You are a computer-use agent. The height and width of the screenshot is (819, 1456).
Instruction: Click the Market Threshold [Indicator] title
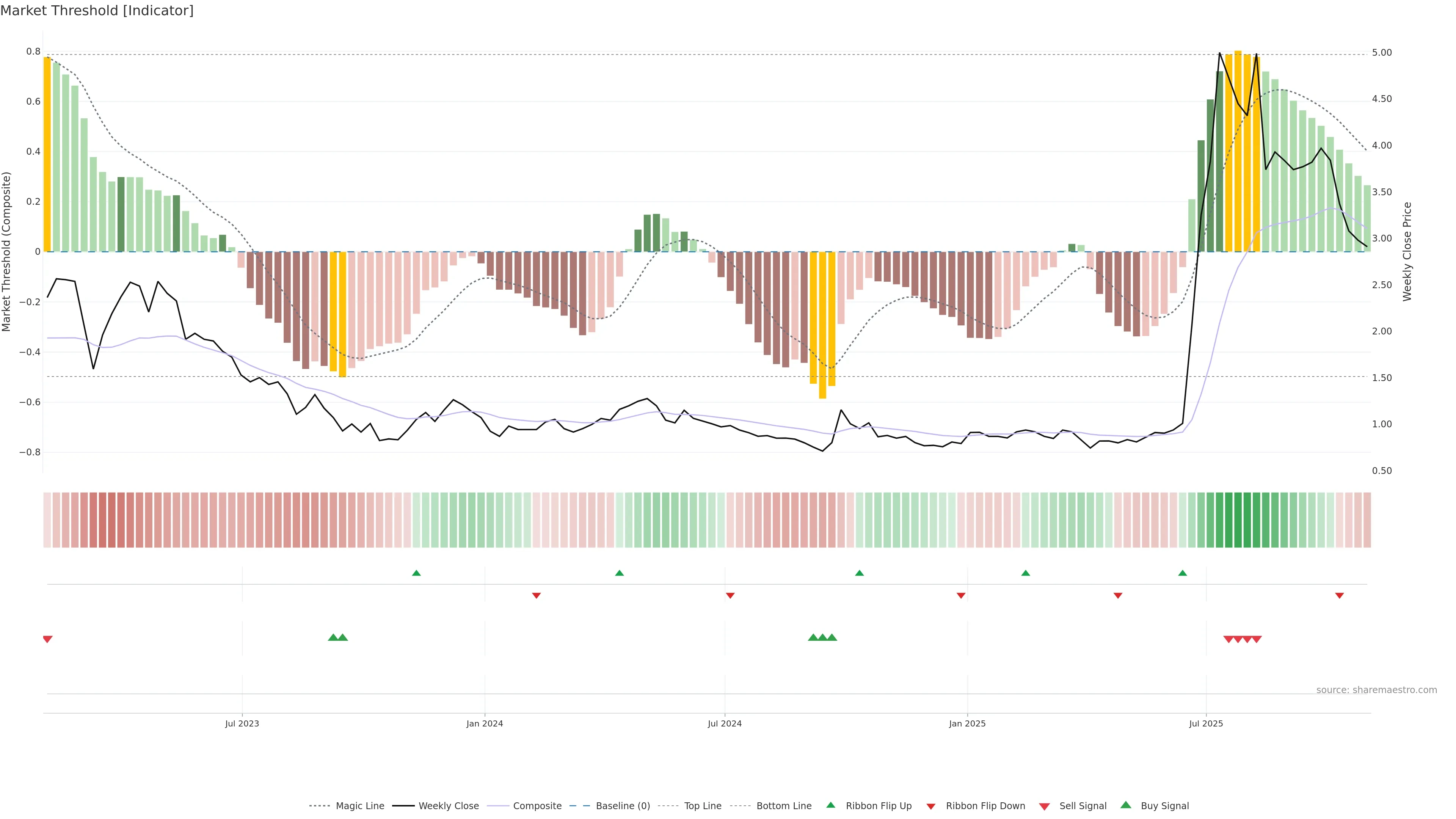coord(97,11)
